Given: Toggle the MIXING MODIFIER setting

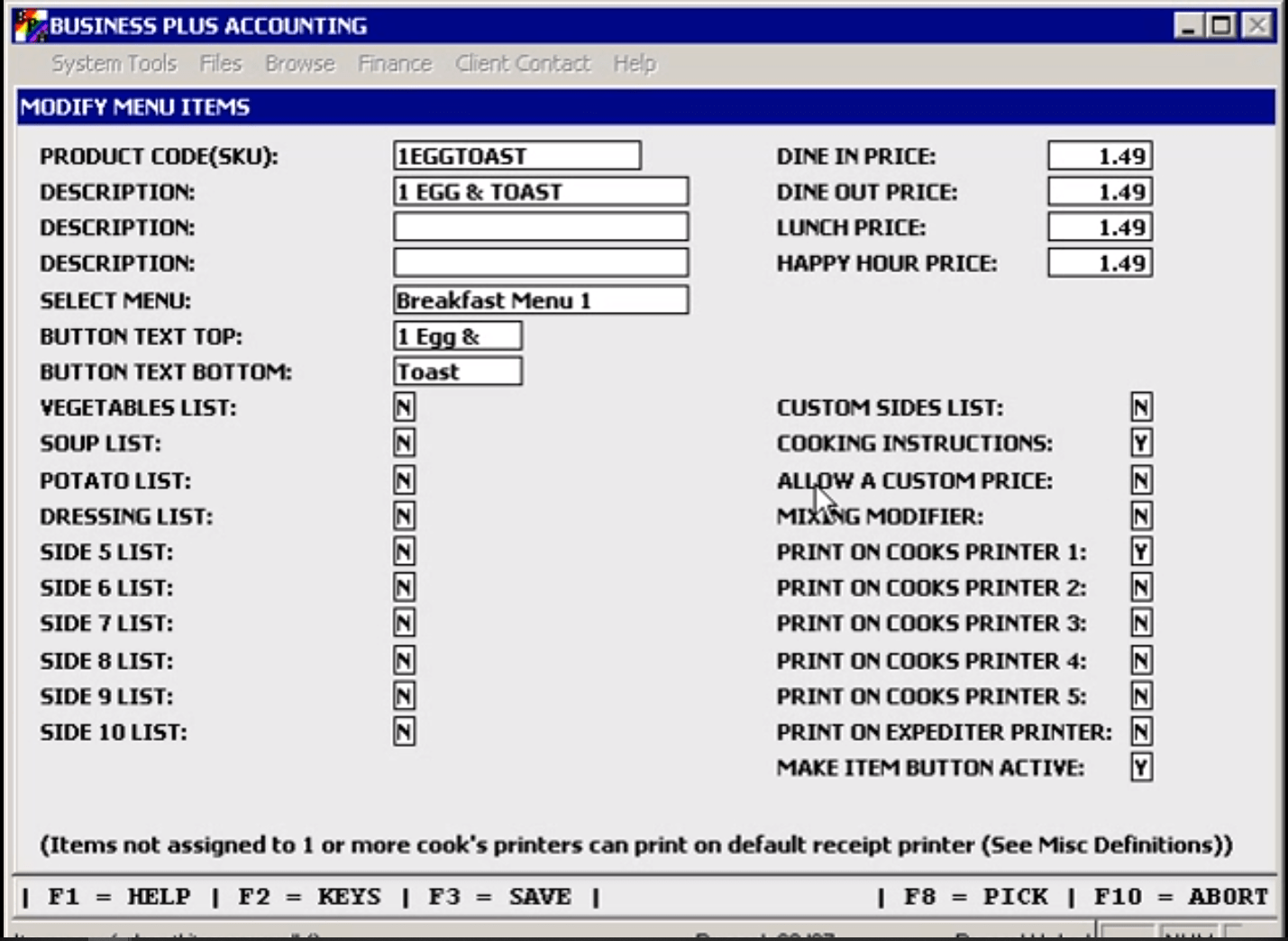Looking at the screenshot, I should 1139,516.
